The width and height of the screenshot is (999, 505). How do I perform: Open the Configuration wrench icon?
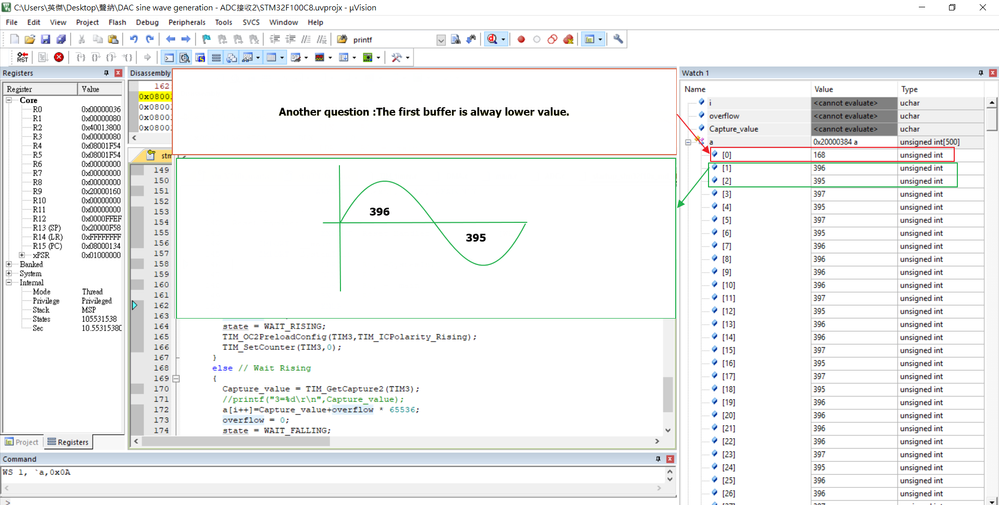point(619,39)
